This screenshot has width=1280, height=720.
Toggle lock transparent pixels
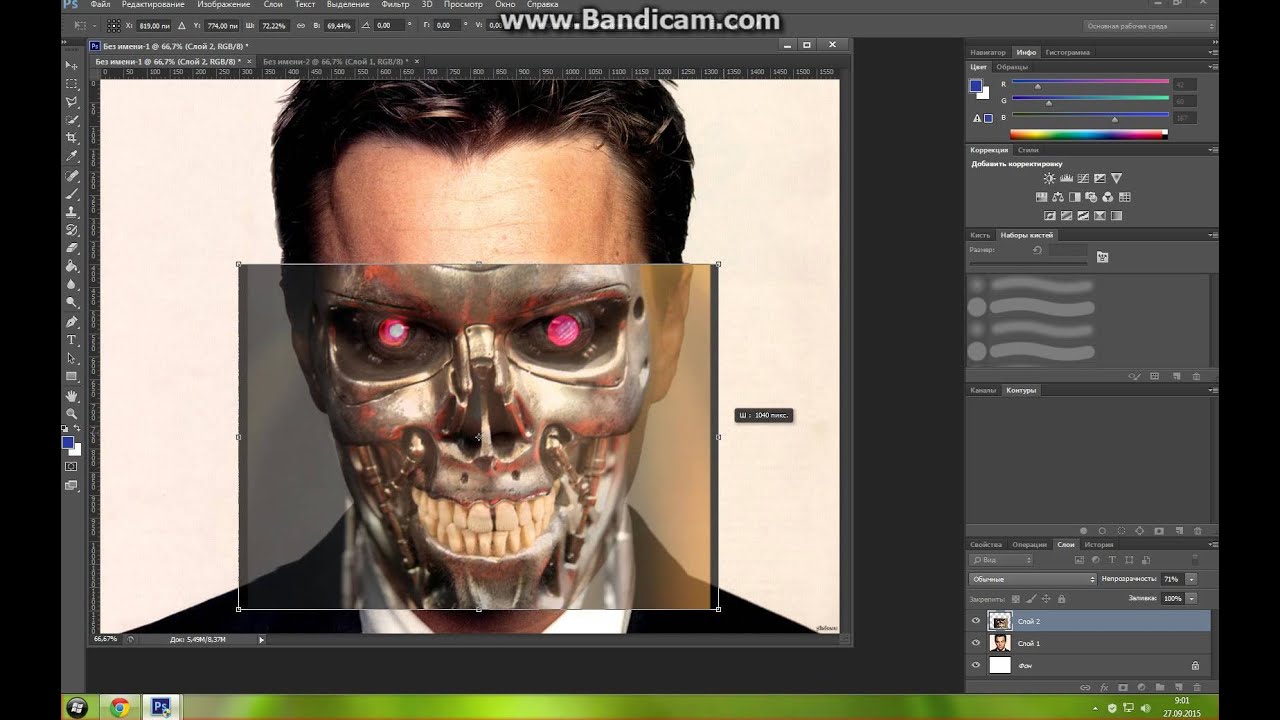[x=1015, y=598]
